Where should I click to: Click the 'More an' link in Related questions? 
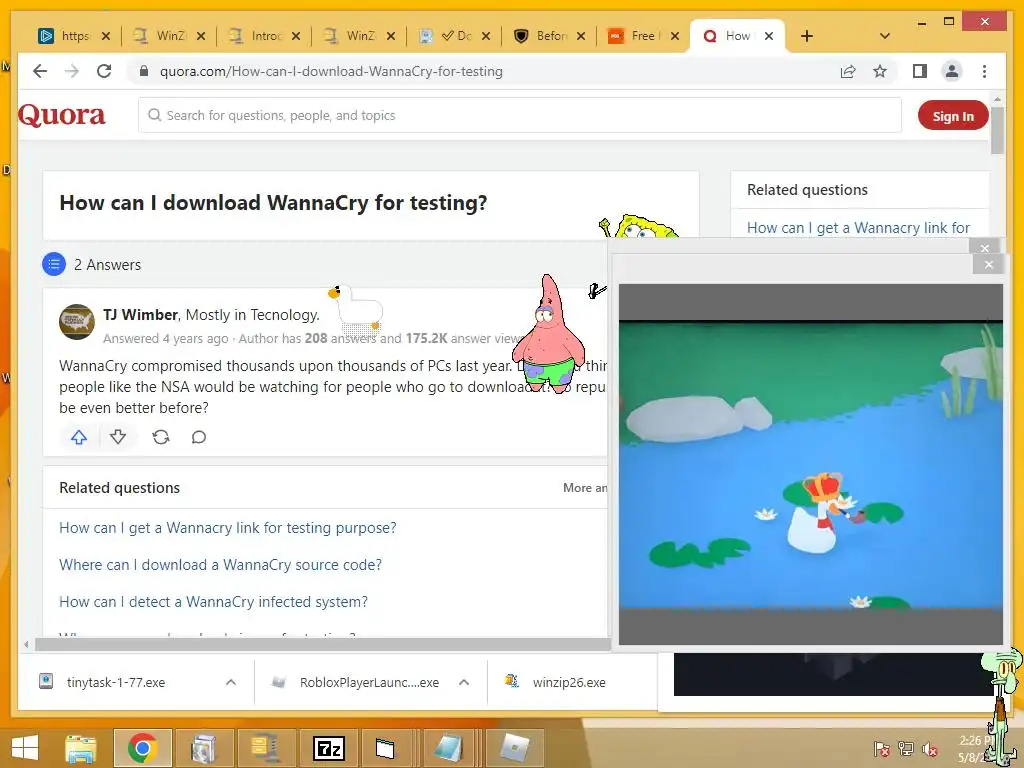click(585, 488)
